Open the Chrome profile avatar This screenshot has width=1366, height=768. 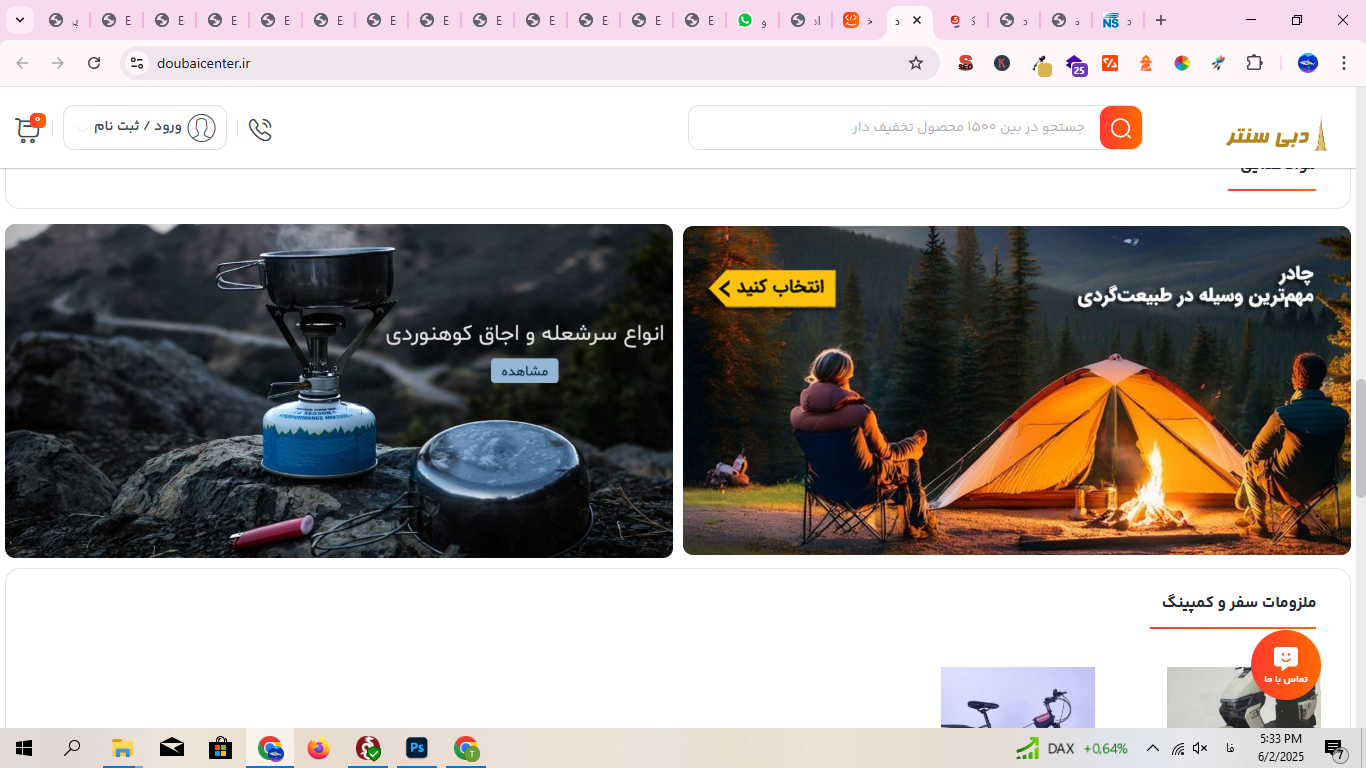[1307, 63]
